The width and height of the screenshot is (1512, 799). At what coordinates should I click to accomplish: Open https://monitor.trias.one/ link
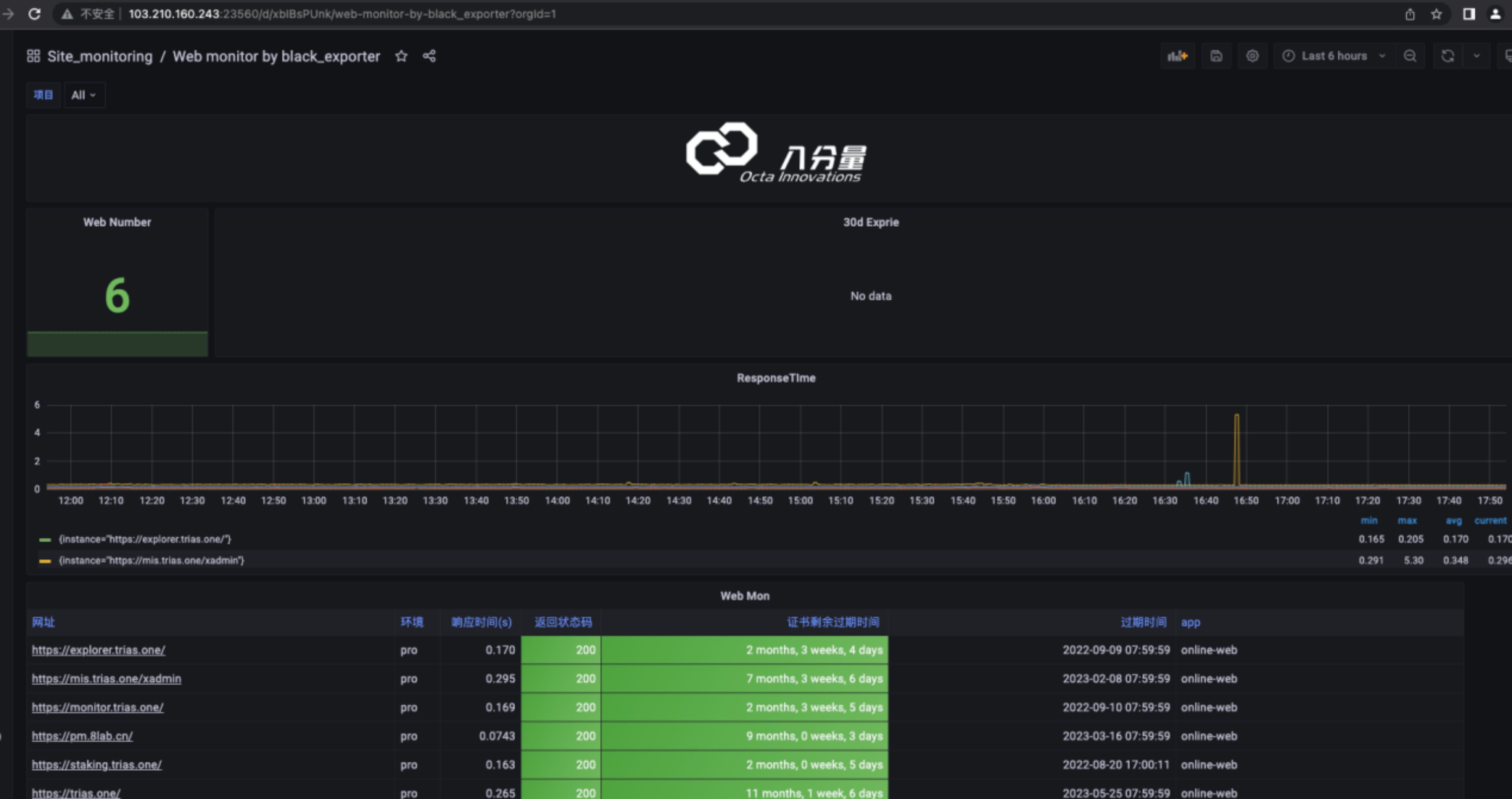click(97, 707)
